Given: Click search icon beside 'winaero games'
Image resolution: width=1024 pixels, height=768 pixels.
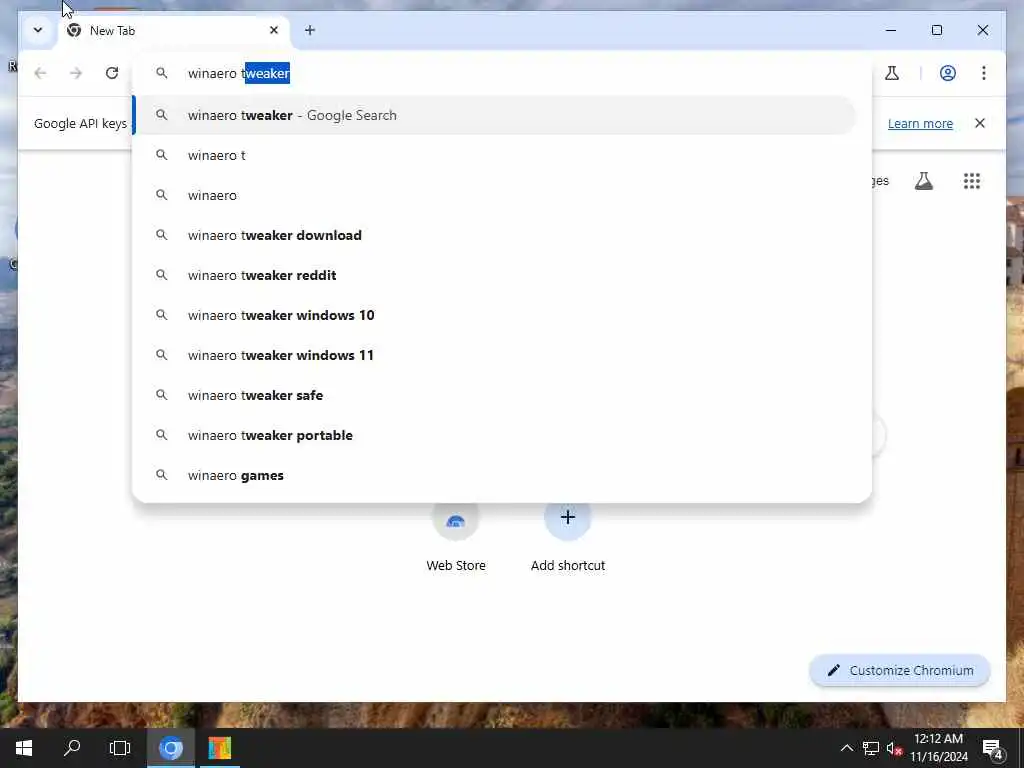Looking at the screenshot, I should click(x=161, y=475).
